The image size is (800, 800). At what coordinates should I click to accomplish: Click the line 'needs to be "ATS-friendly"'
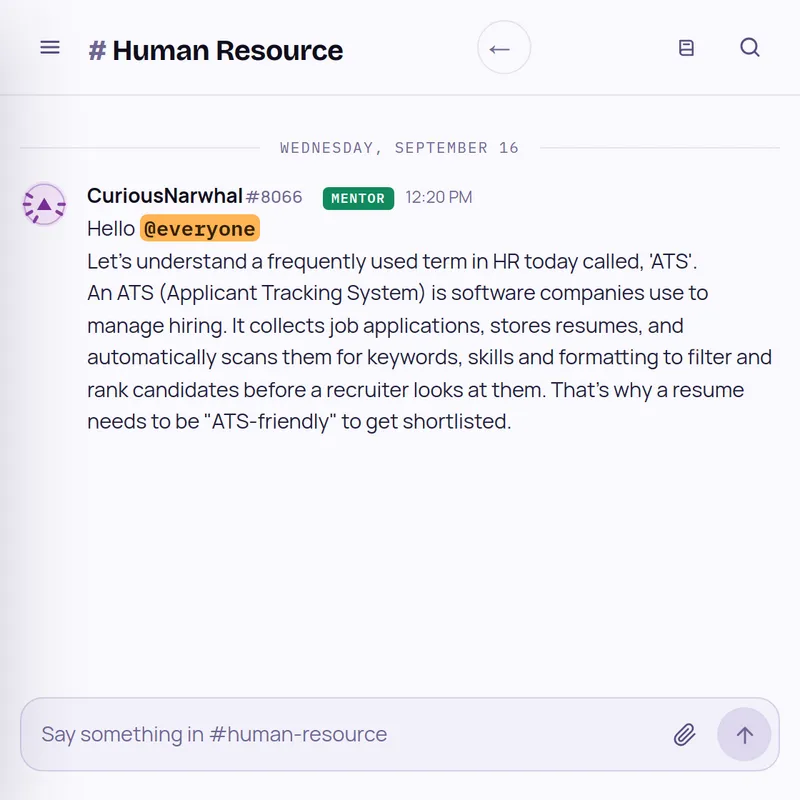(x=299, y=421)
